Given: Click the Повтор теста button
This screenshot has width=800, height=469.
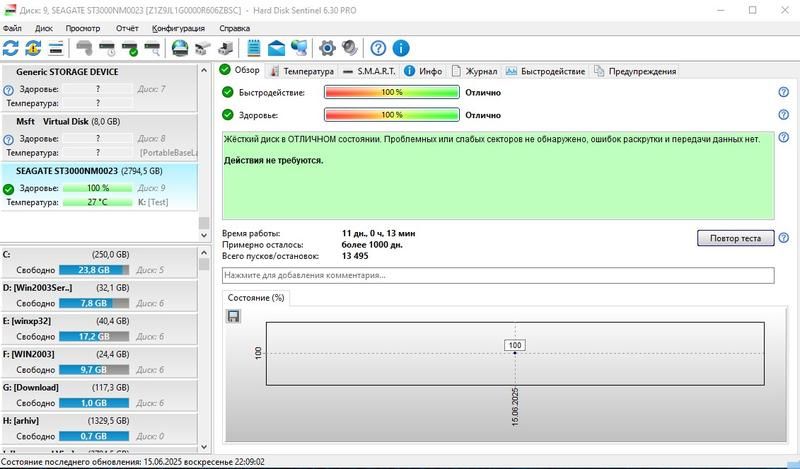Looking at the screenshot, I should 735,238.
